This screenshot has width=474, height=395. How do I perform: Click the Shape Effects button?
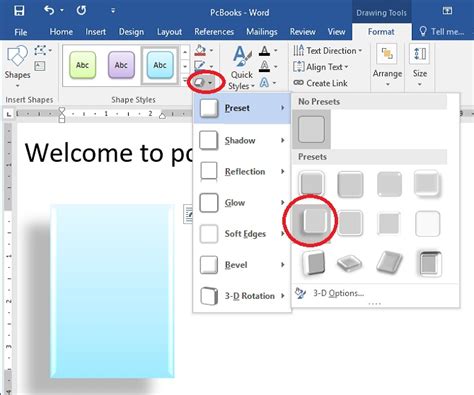click(204, 82)
